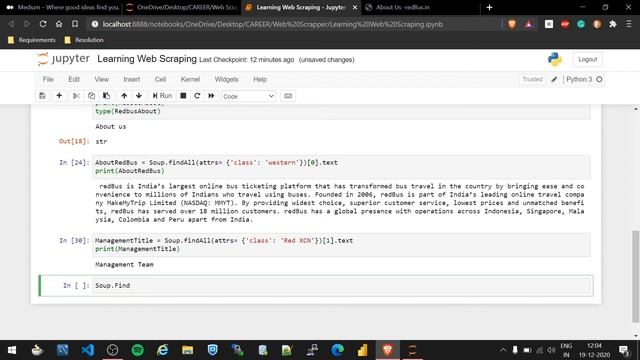Image resolution: width=640 pixels, height=360 pixels.
Task: Open the File menu
Action: click(48, 79)
